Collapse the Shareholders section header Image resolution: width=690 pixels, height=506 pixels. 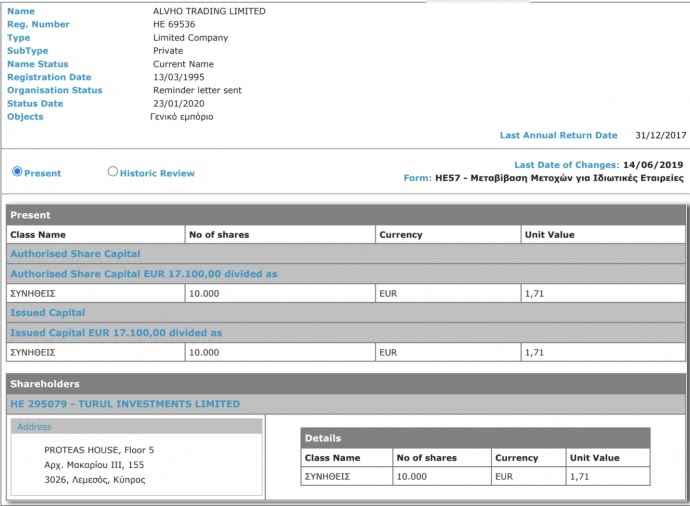(x=346, y=384)
